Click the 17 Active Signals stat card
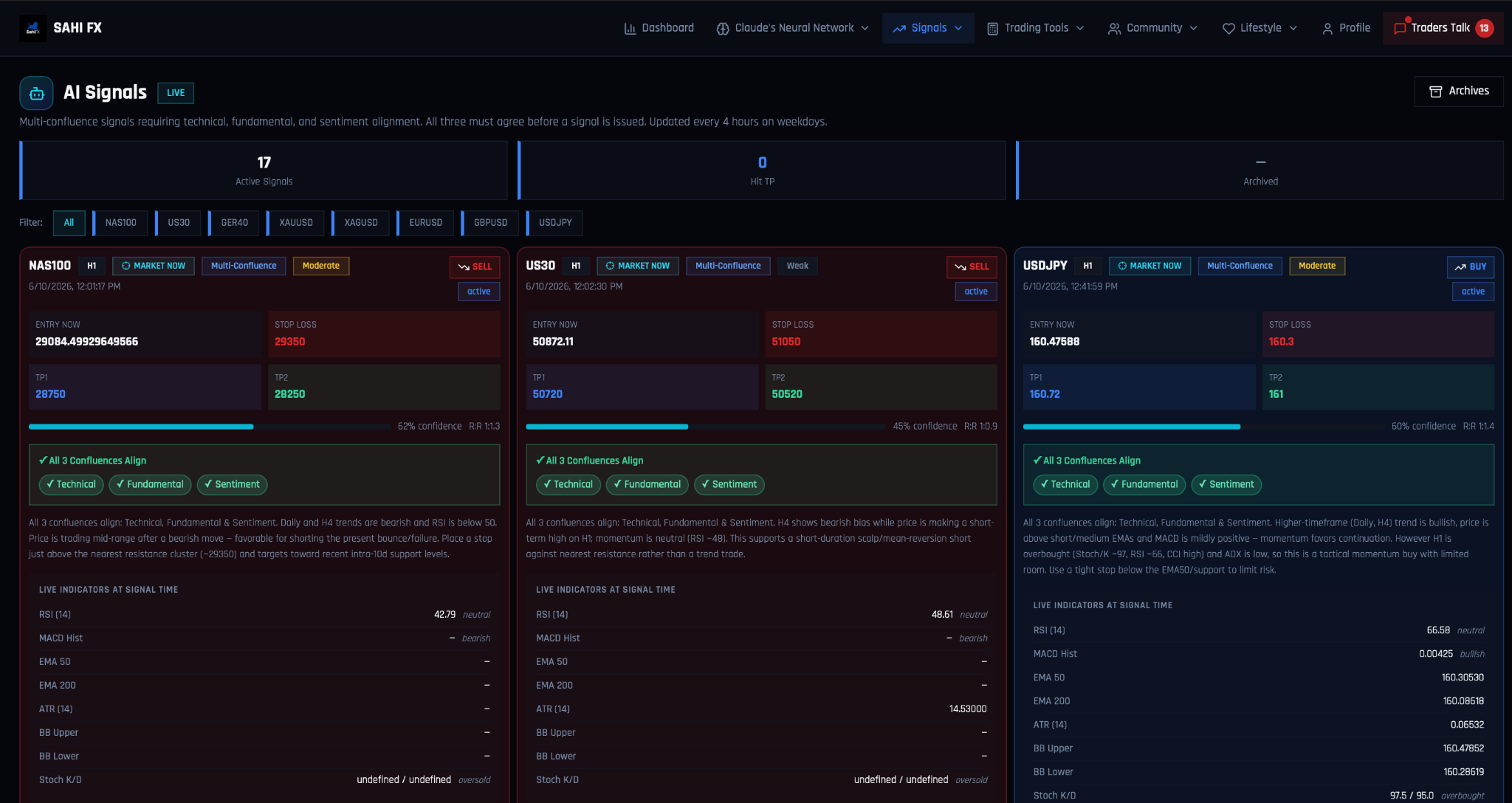1512x803 pixels. point(264,170)
